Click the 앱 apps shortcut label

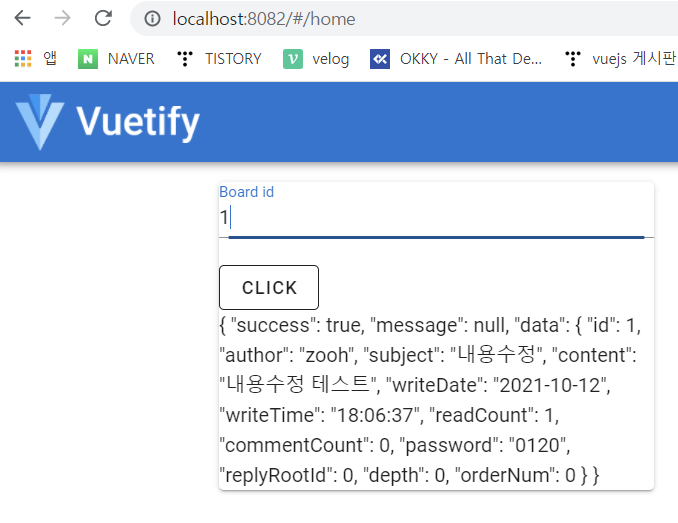click(50, 58)
